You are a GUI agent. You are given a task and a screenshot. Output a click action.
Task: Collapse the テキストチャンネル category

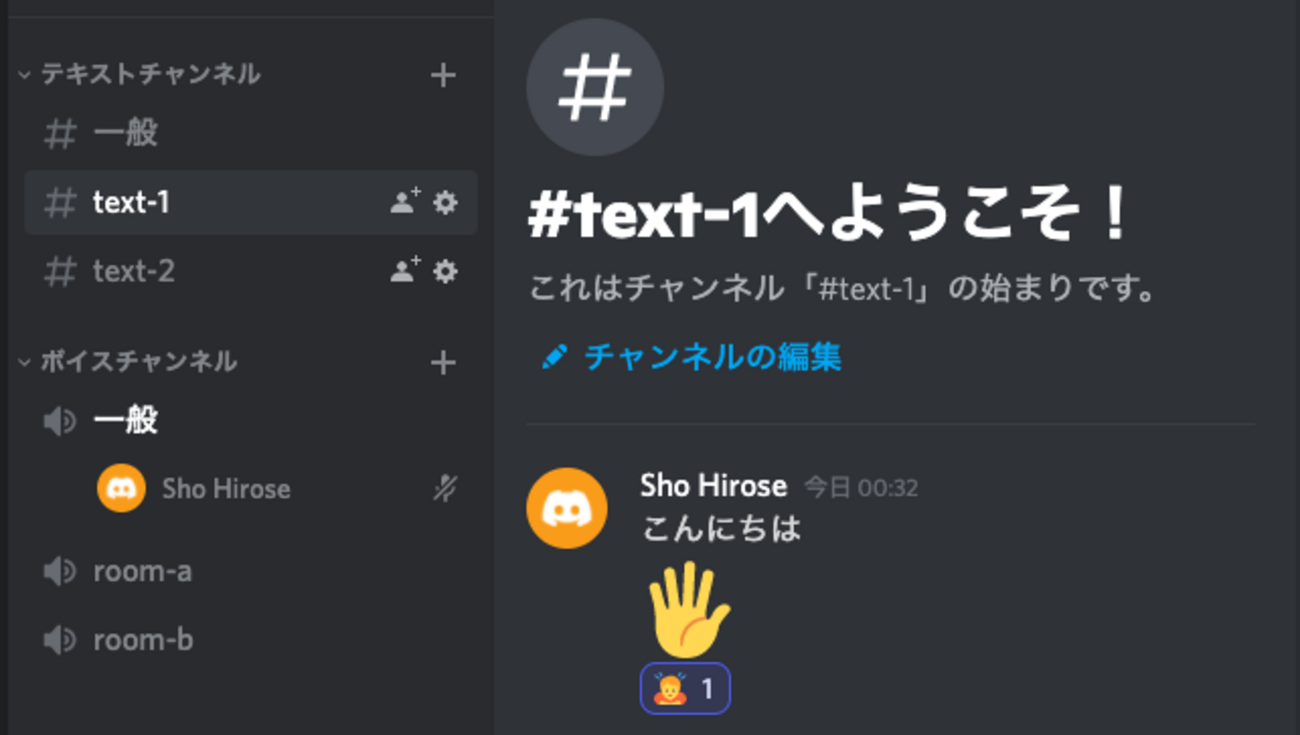22,74
